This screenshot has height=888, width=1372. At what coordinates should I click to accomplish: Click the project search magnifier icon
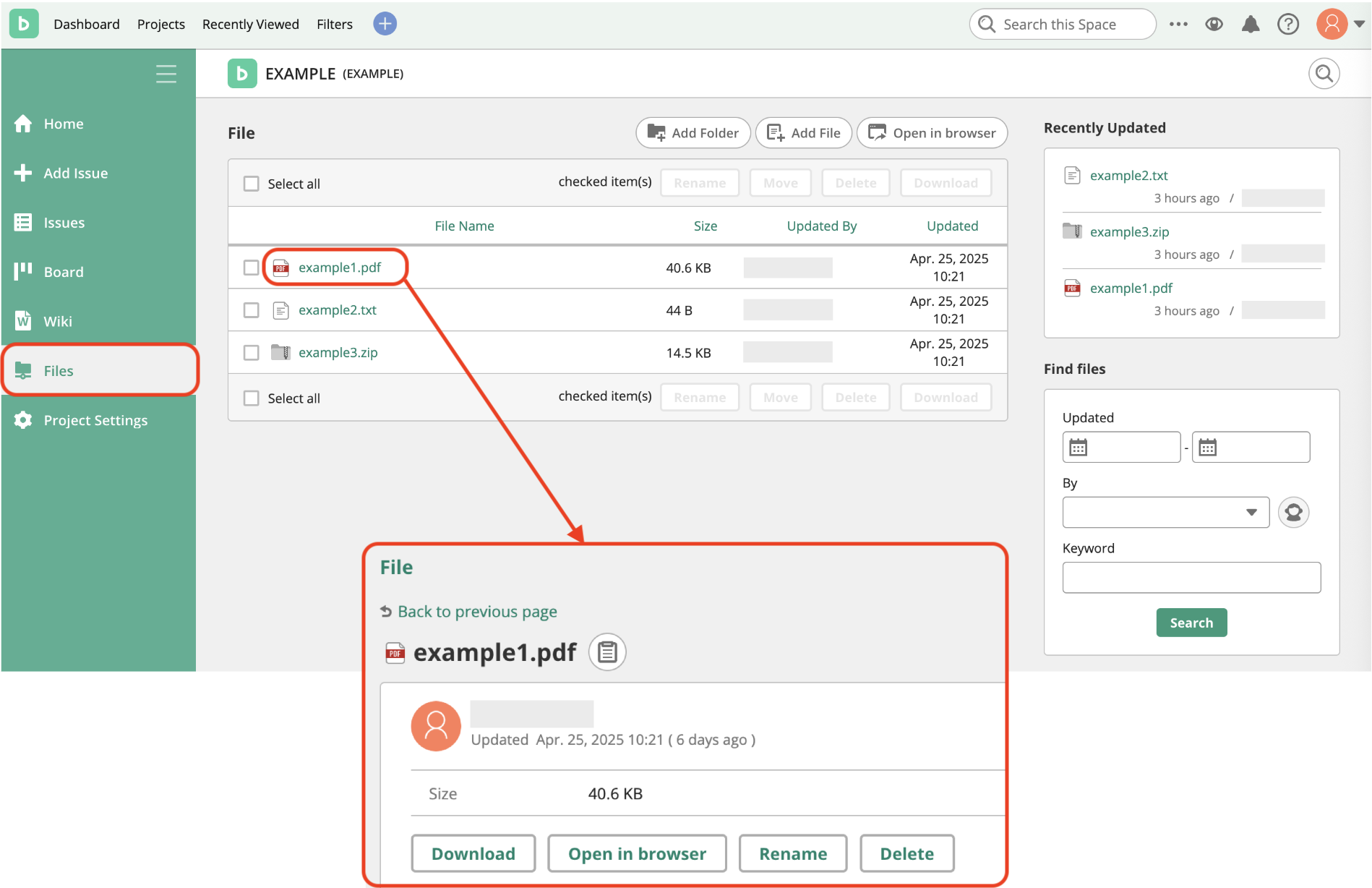(1324, 74)
